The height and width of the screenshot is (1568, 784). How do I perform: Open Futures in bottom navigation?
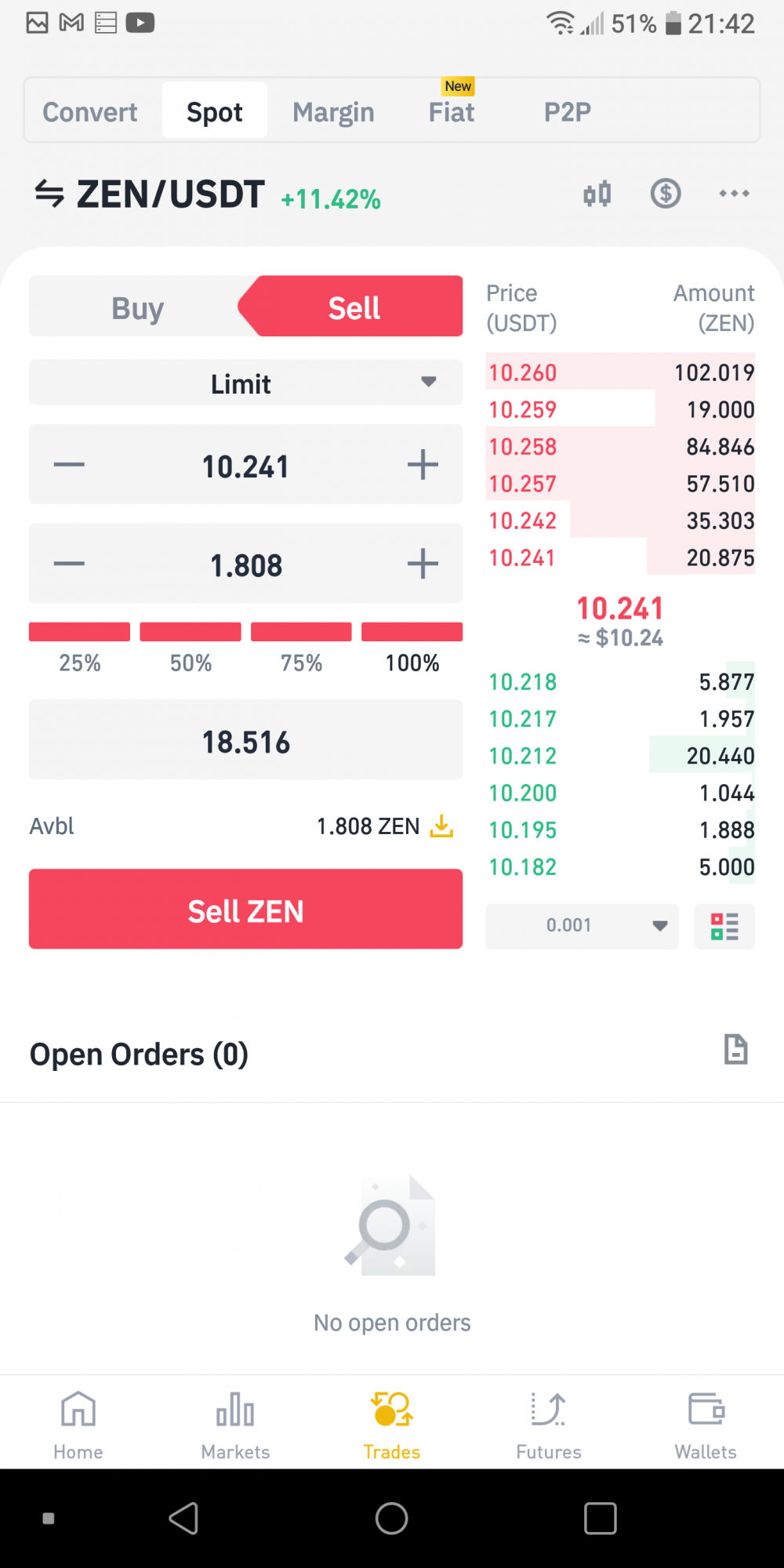pyautogui.click(x=549, y=1424)
